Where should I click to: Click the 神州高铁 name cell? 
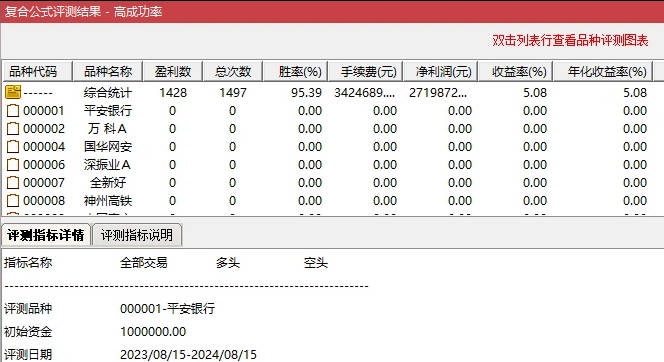(x=108, y=200)
